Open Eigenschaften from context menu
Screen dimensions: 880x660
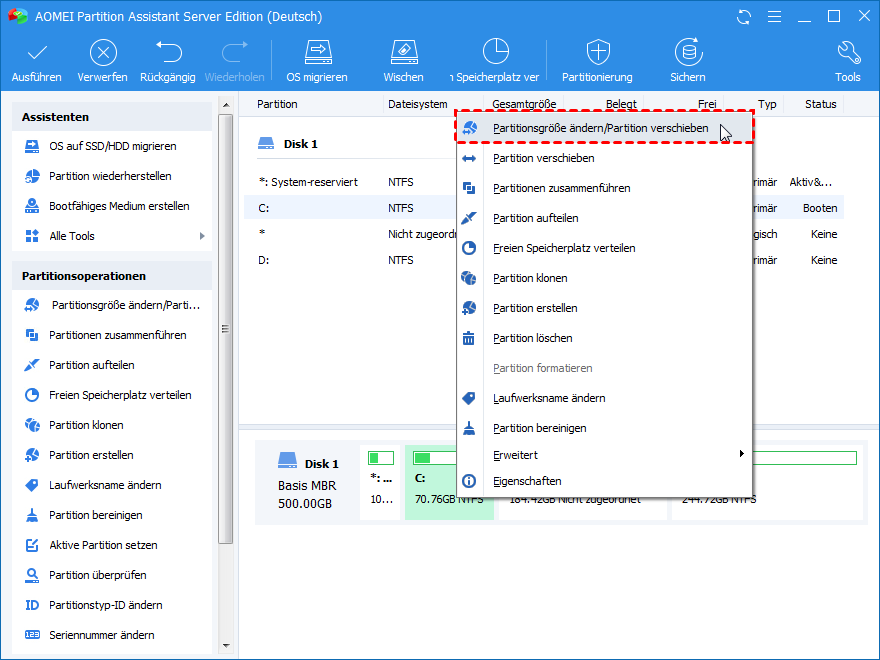604,482
